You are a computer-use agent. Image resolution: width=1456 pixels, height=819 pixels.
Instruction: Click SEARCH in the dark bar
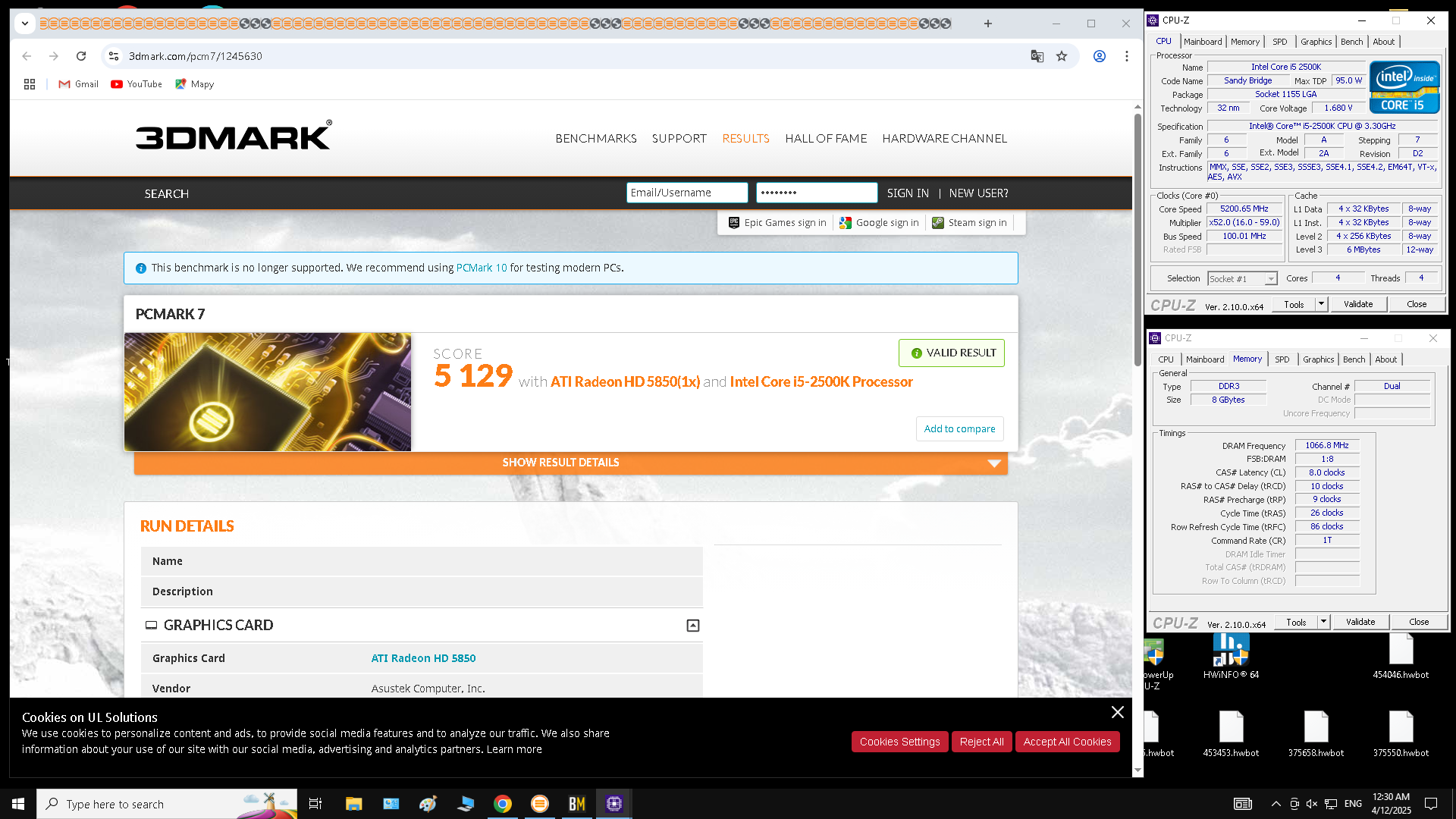167,194
